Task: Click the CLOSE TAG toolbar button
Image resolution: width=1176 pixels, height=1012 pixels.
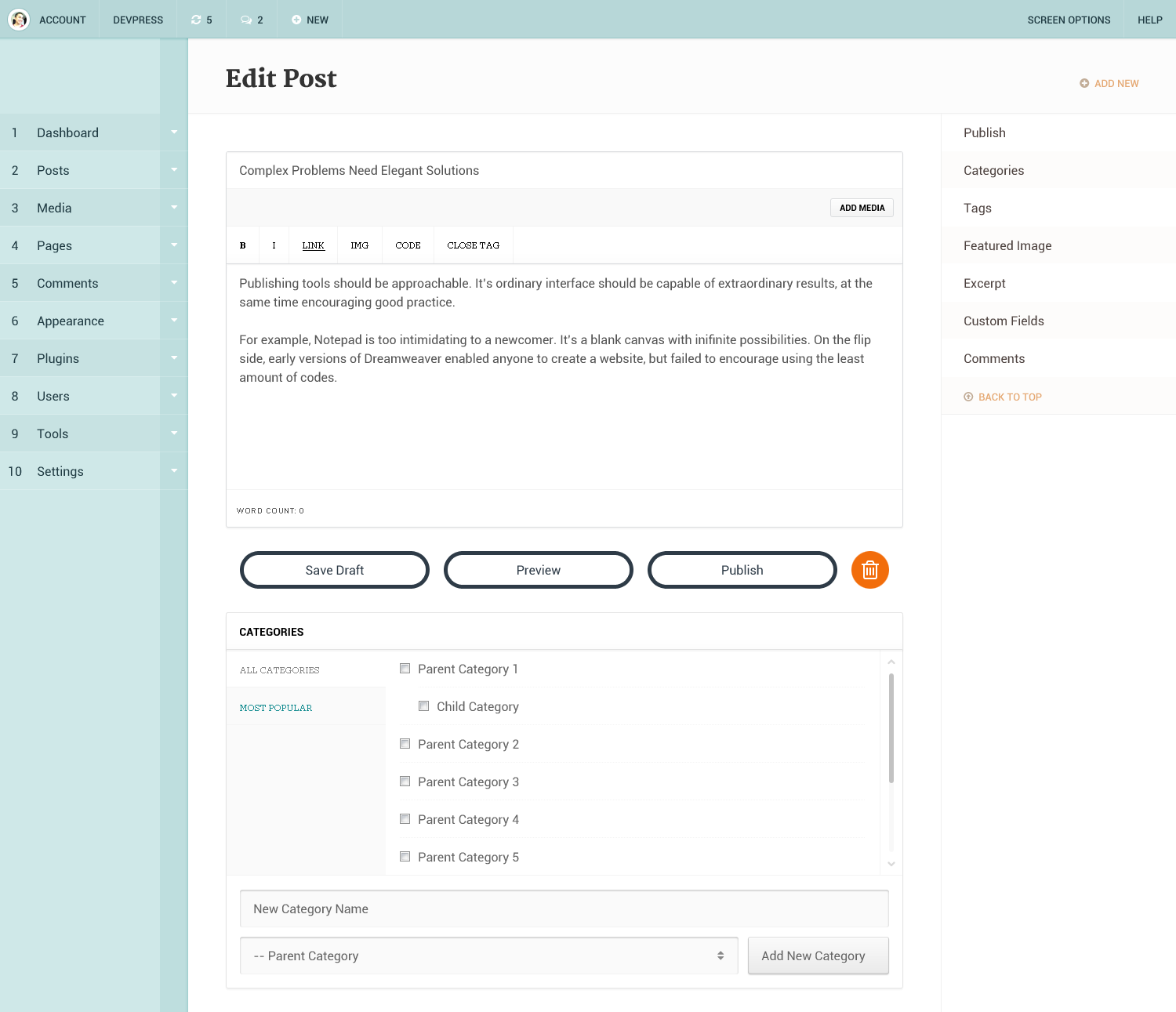Action: (474, 245)
